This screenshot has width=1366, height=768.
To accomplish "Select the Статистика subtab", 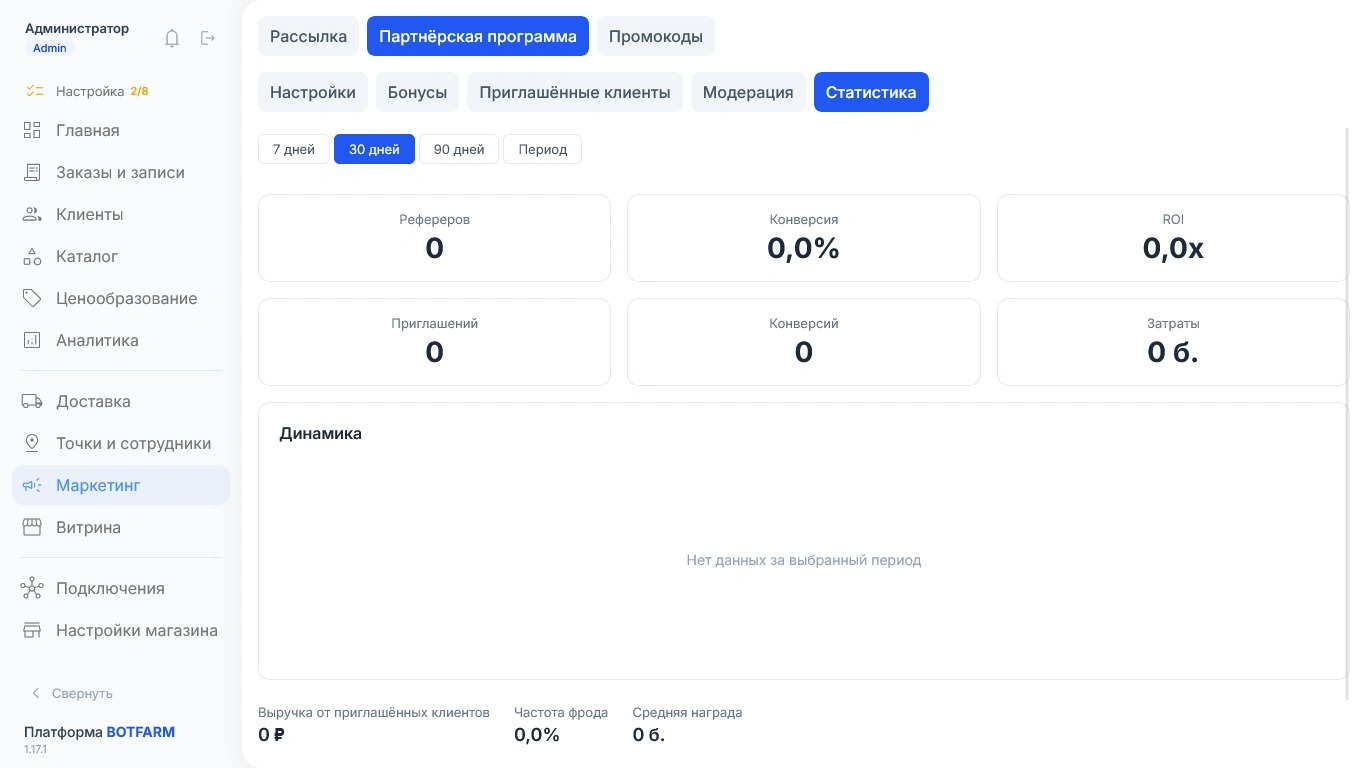I will [x=871, y=92].
